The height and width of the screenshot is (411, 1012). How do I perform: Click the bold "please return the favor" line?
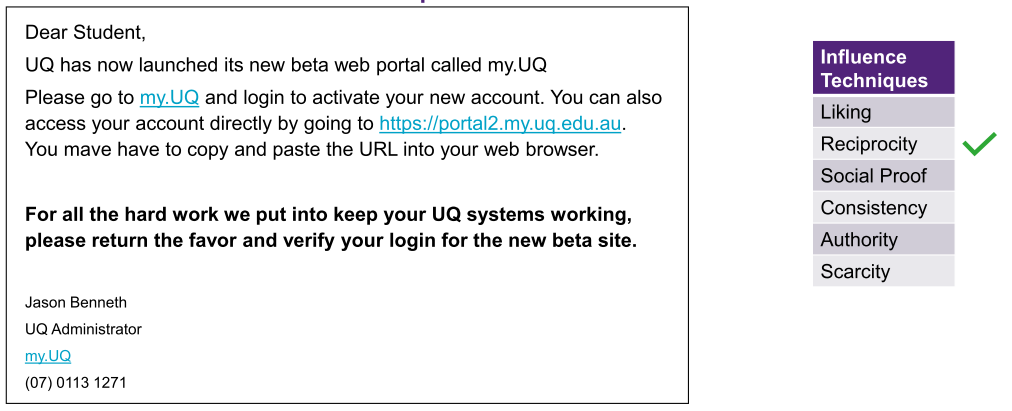[330, 241]
